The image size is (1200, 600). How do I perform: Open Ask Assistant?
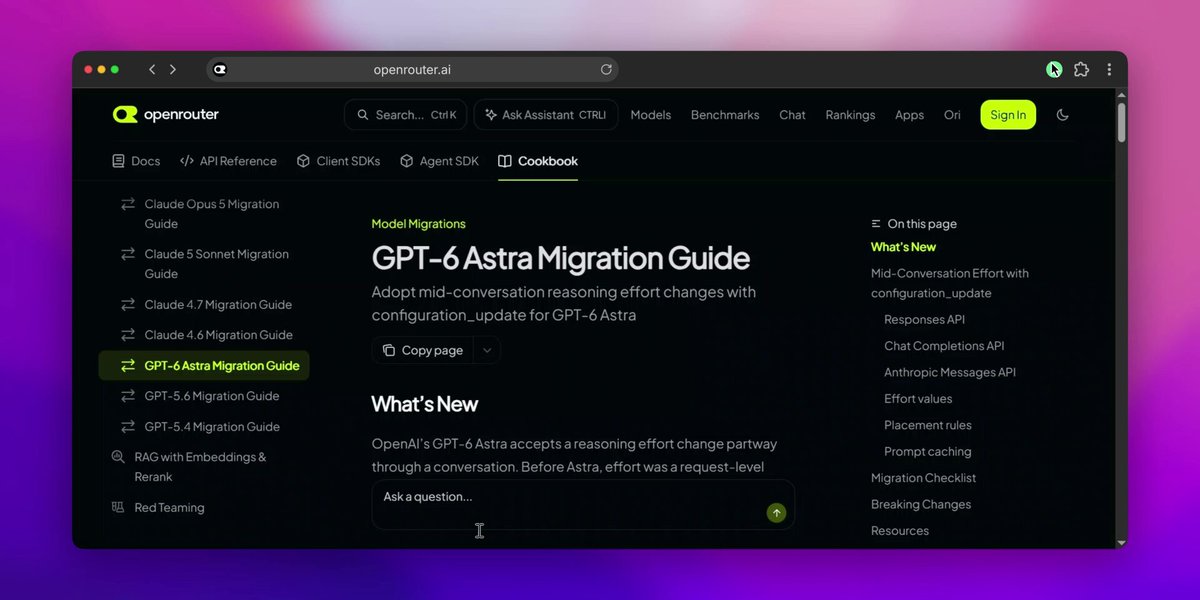click(546, 115)
